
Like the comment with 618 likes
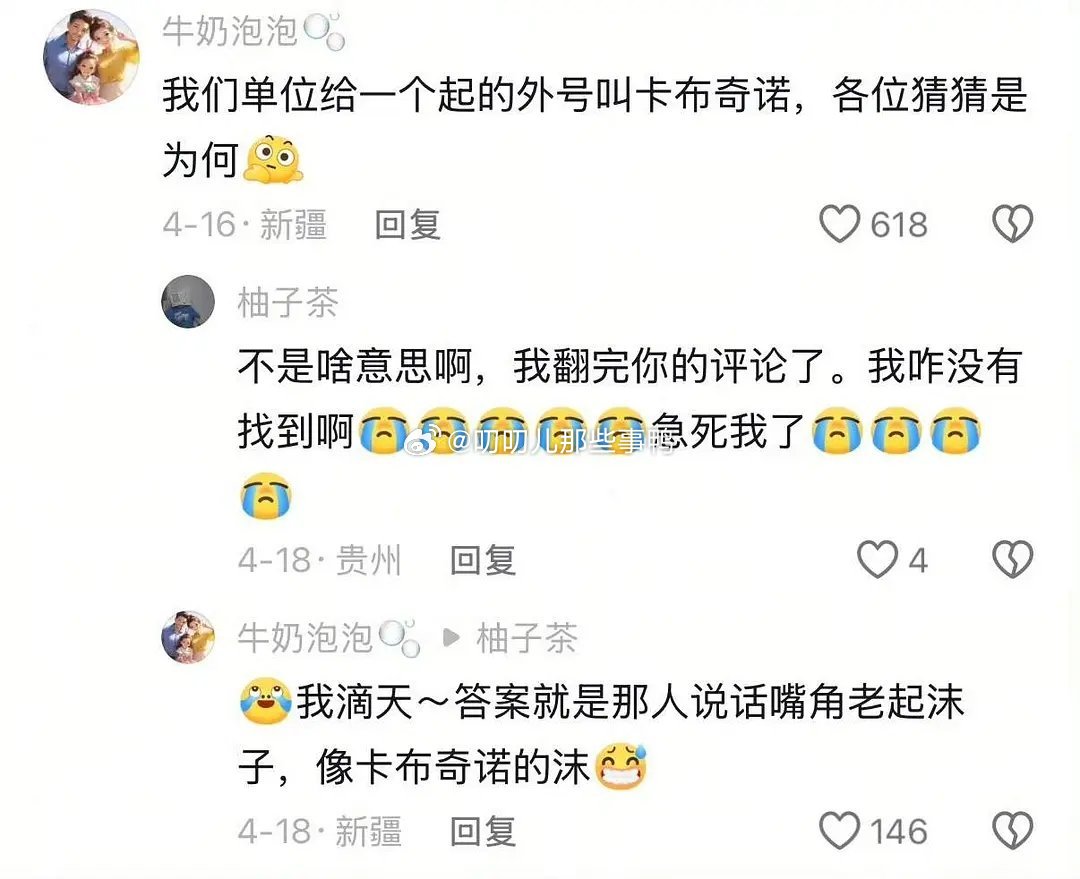pyautogui.click(x=840, y=224)
